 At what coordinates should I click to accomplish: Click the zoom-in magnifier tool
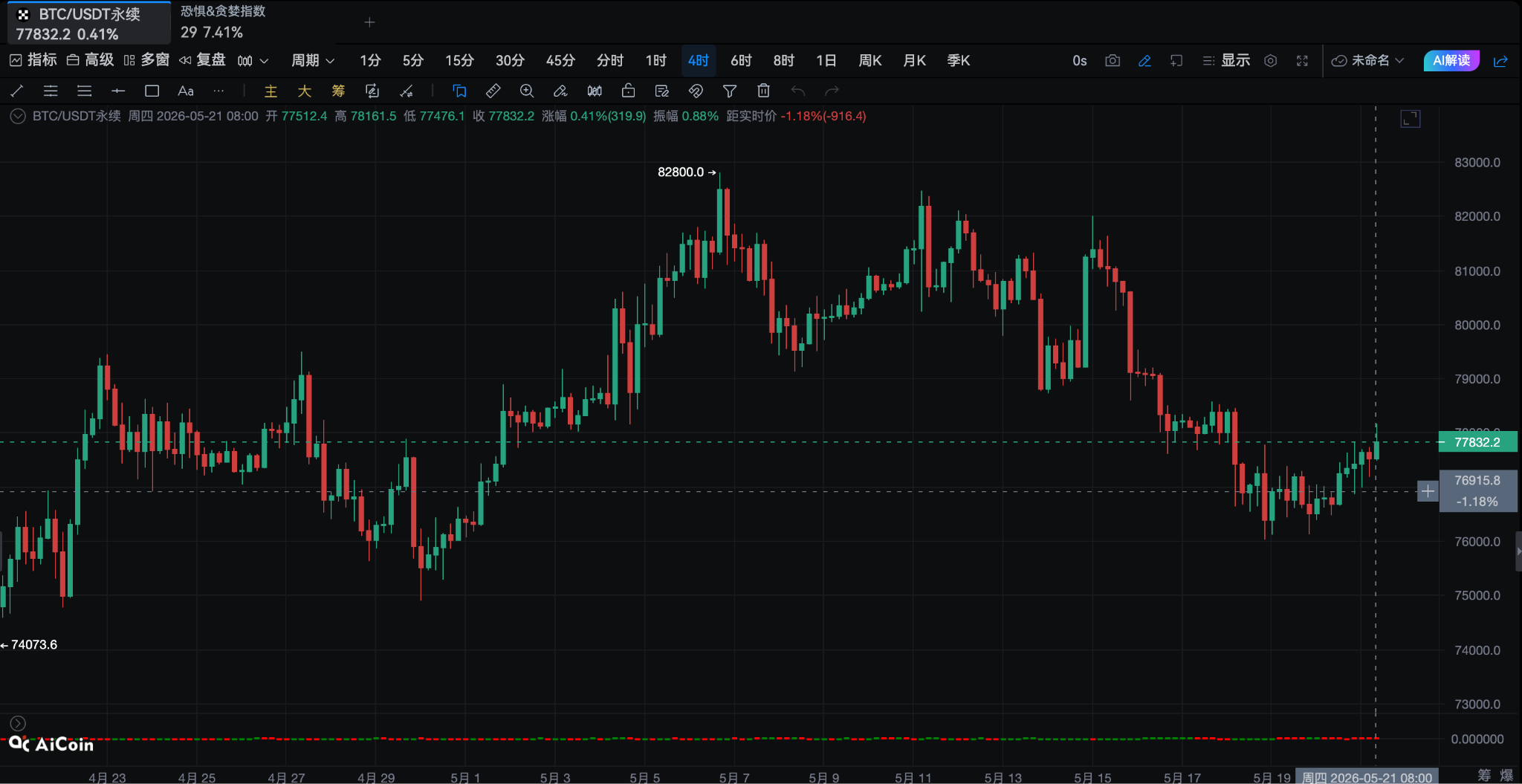[527, 91]
